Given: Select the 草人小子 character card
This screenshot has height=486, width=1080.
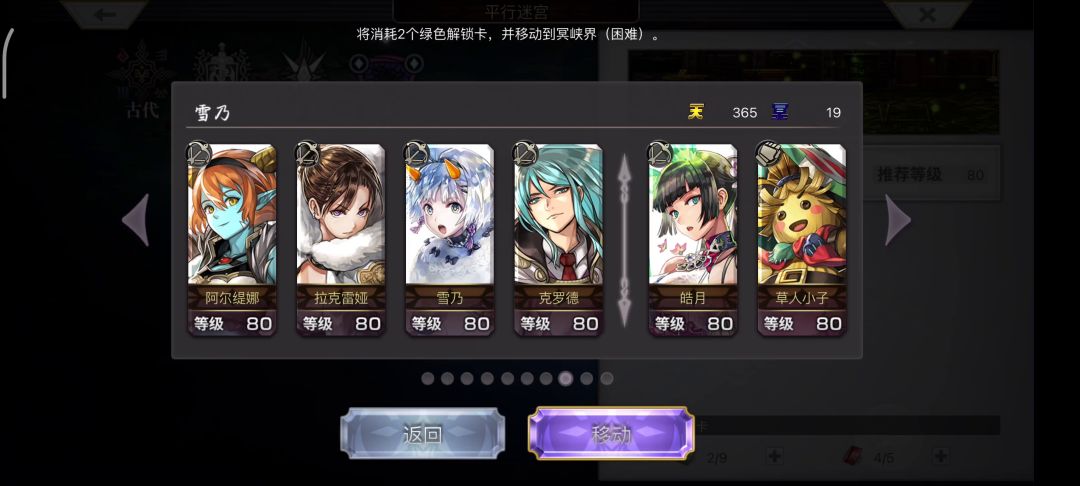Looking at the screenshot, I should point(802,240).
